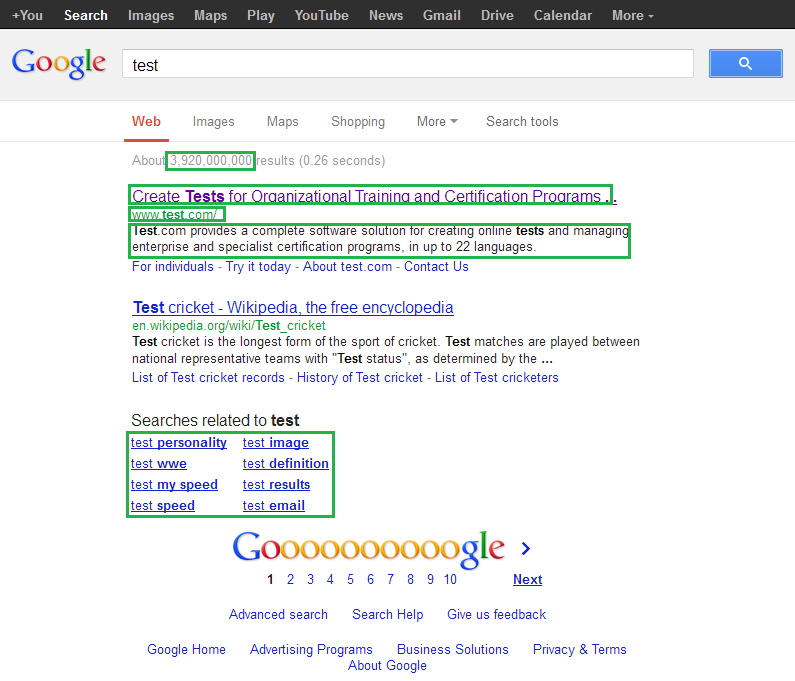
Task: Go to results page 8
Action: click(410, 579)
